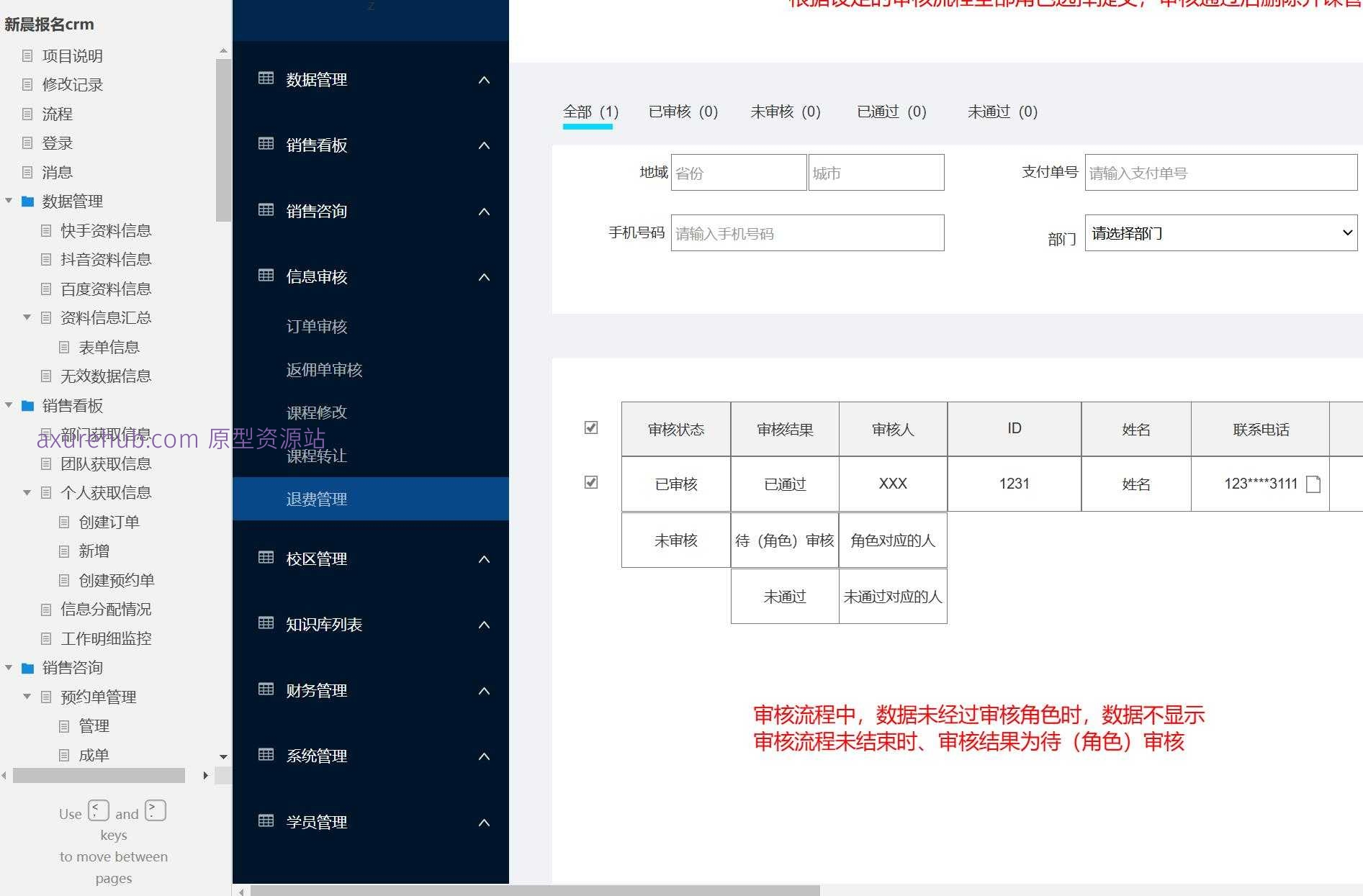Collapse the 信息审核 menu chevron
Image resolution: width=1363 pixels, height=896 pixels.
point(484,277)
